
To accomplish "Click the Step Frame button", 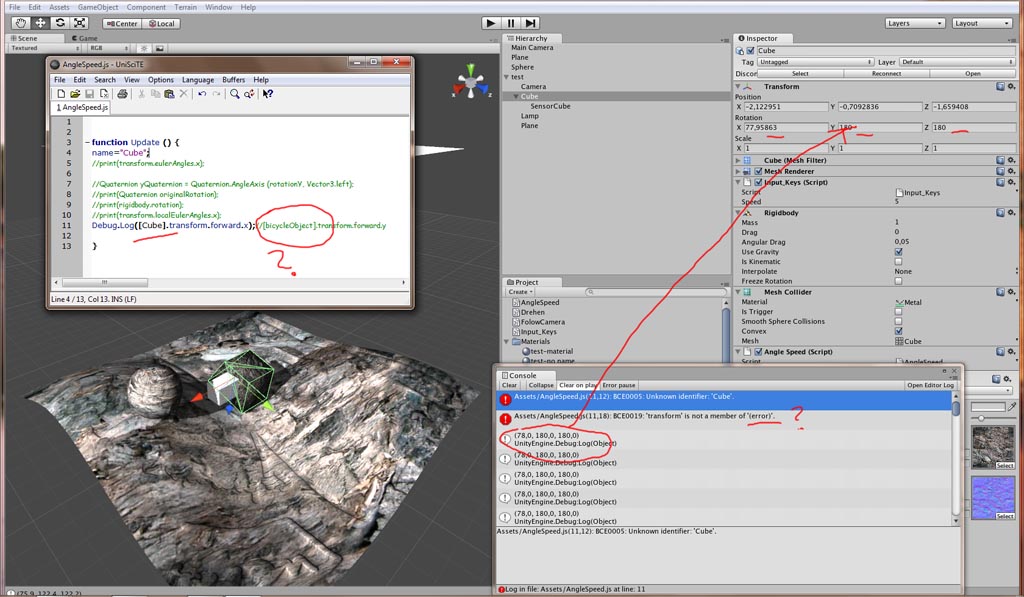I will (532, 22).
